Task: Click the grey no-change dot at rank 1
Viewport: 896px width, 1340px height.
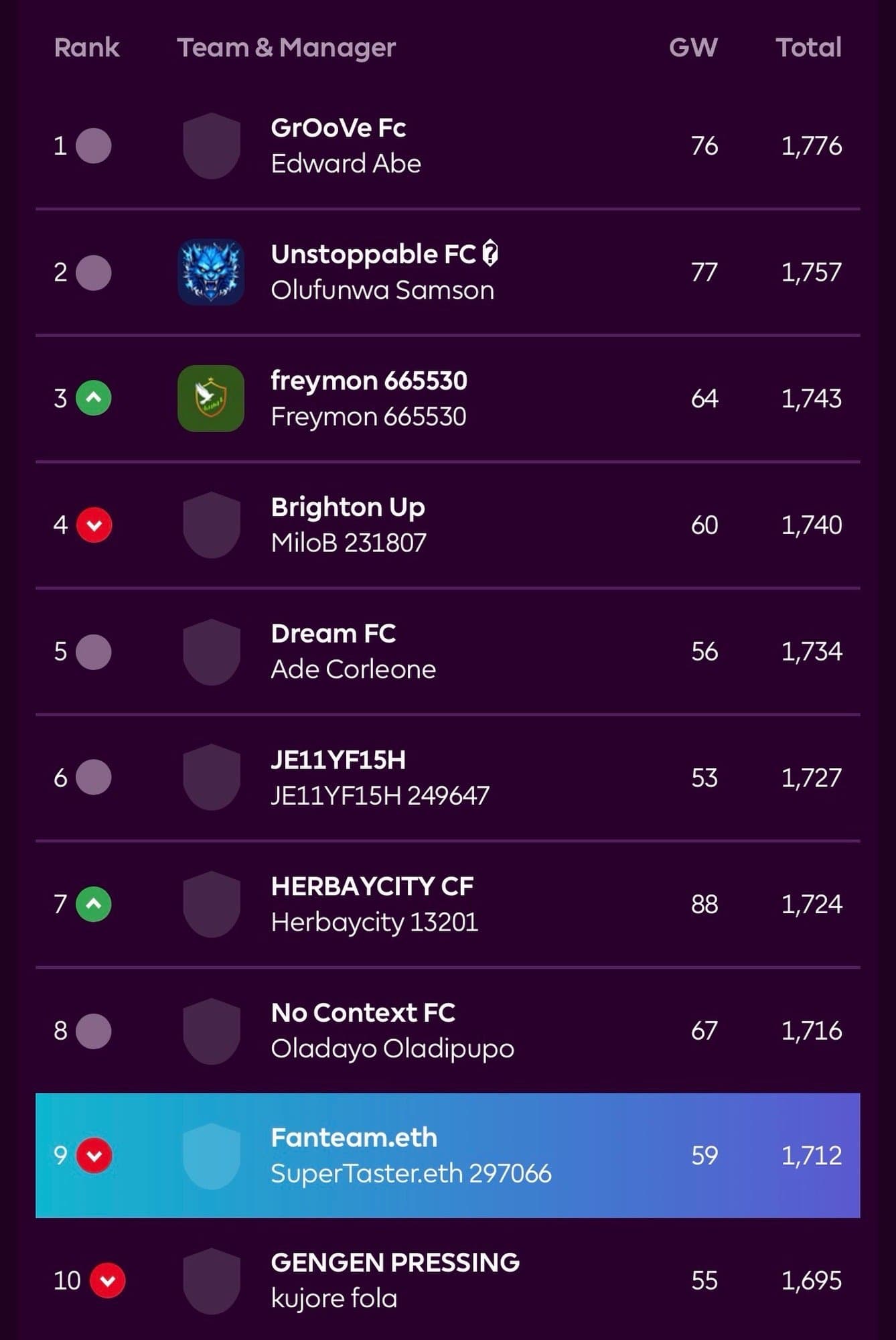Action: click(94, 145)
